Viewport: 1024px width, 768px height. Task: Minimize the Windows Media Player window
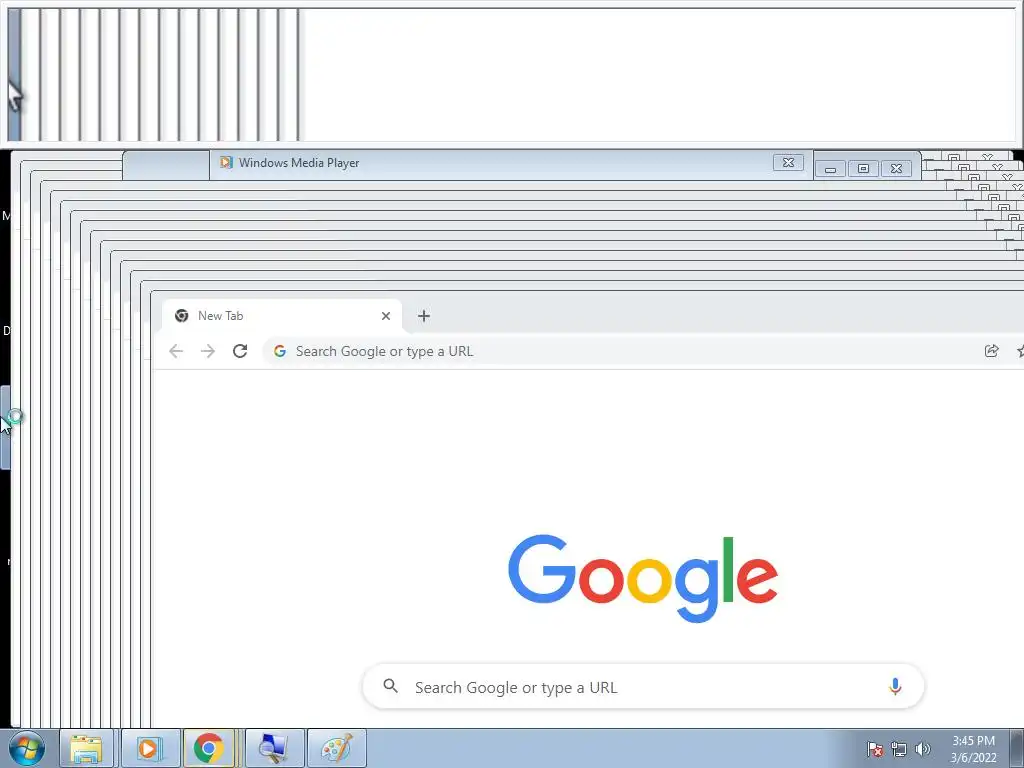point(830,169)
